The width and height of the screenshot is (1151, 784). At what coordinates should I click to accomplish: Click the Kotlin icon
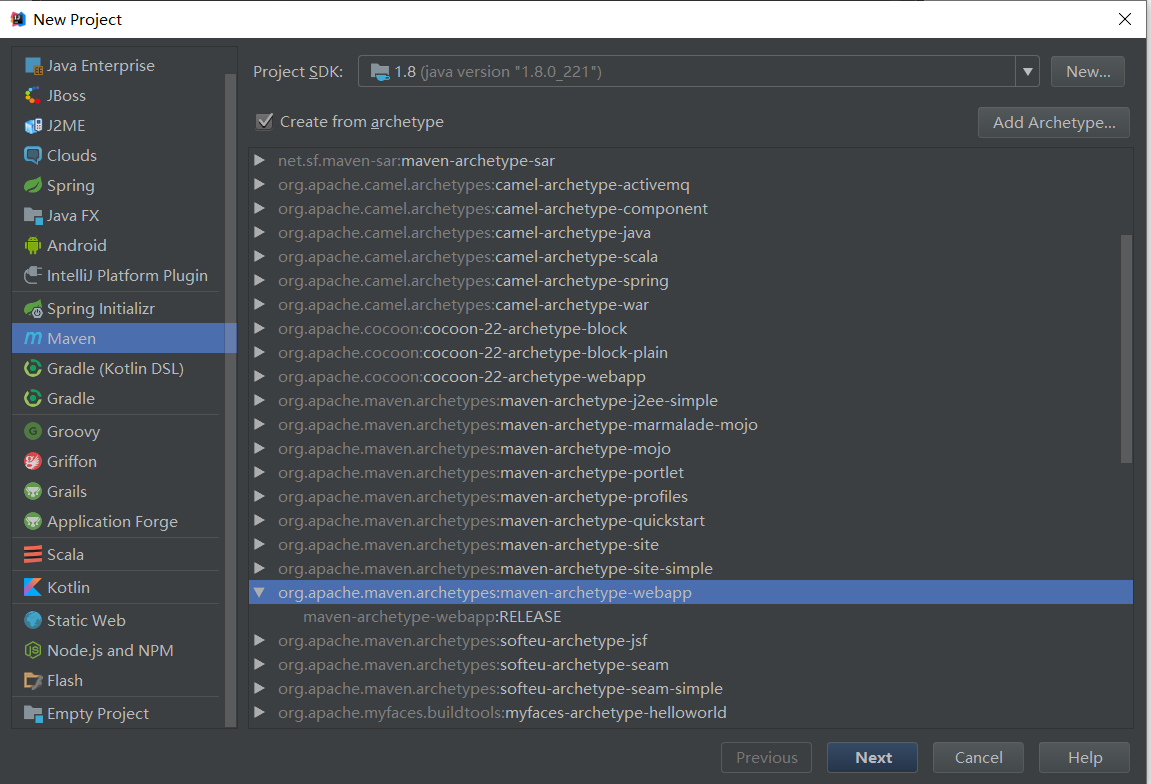[33, 587]
